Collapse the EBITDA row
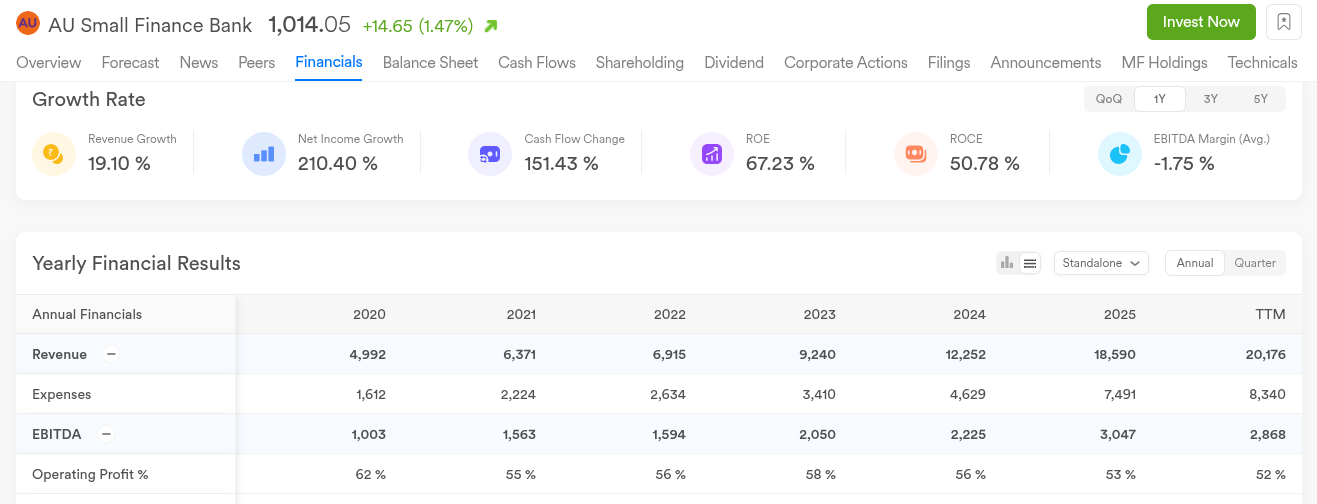 pyautogui.click(x=106, y=434)
